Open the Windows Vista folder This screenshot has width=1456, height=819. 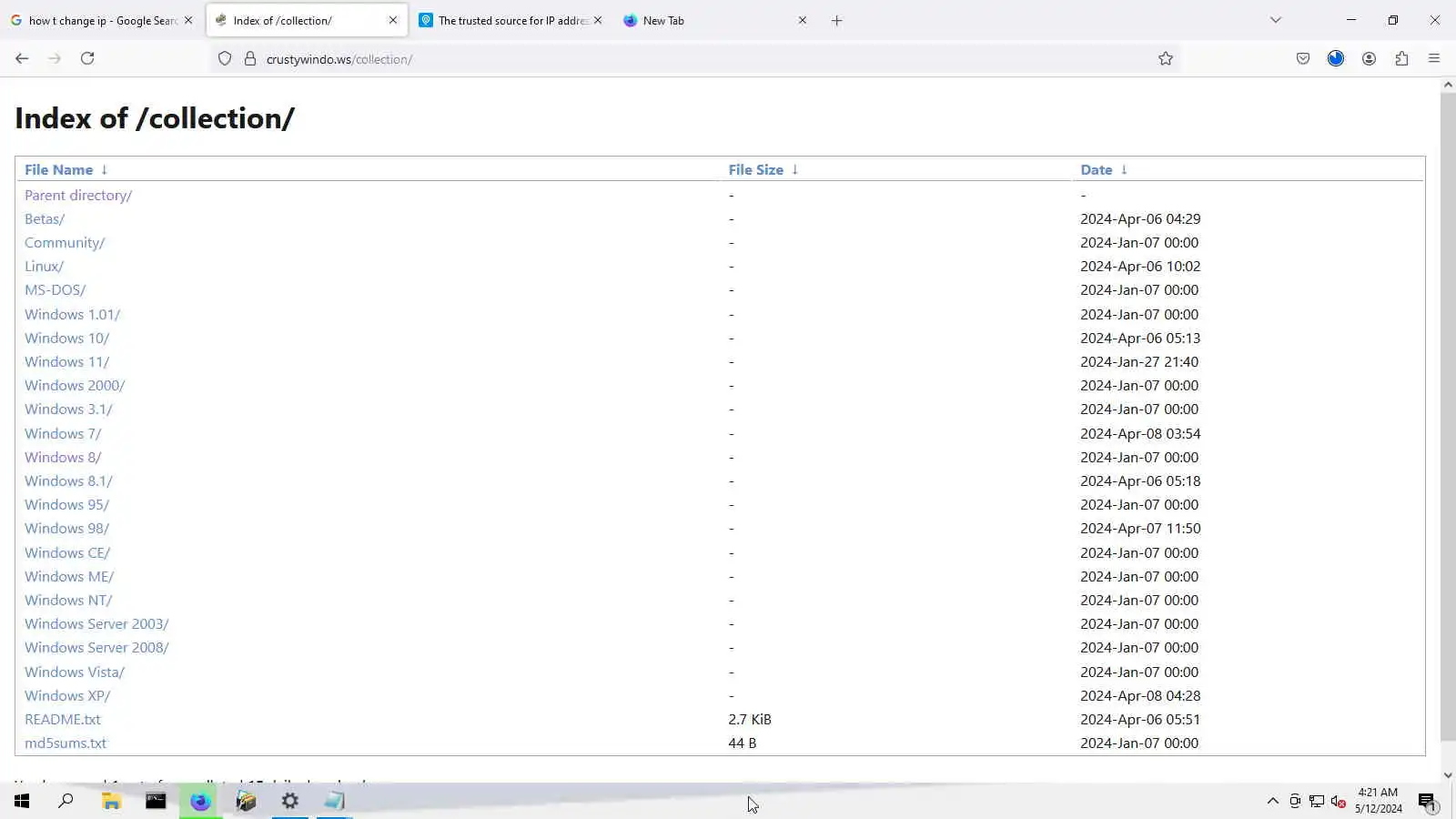coord(75,672)
